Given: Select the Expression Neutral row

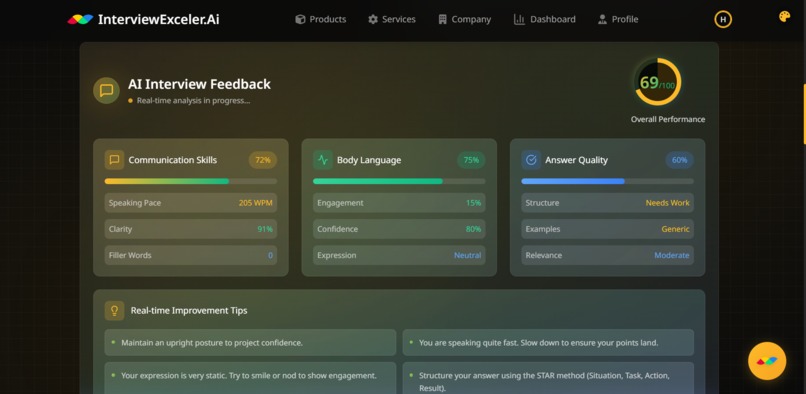Looking at the screenshot, I should (x=399, y=255).
